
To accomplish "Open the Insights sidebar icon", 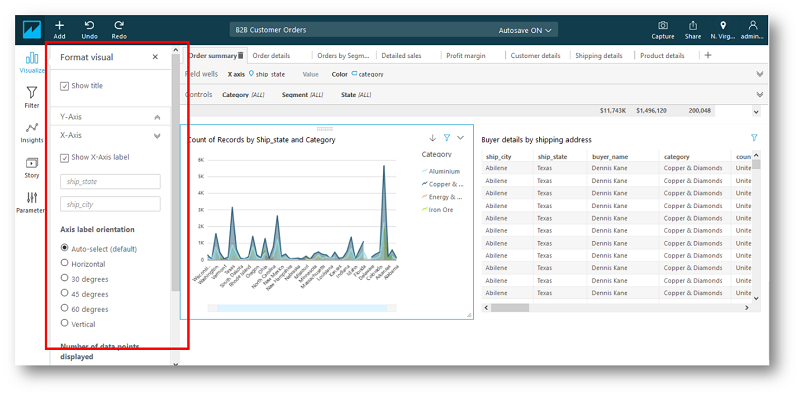I will [x=32, y=128].
